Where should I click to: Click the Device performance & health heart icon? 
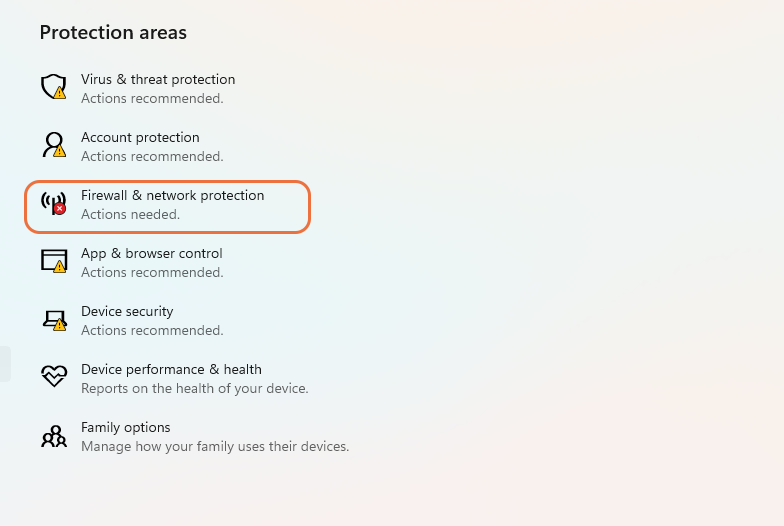[53, 377]
